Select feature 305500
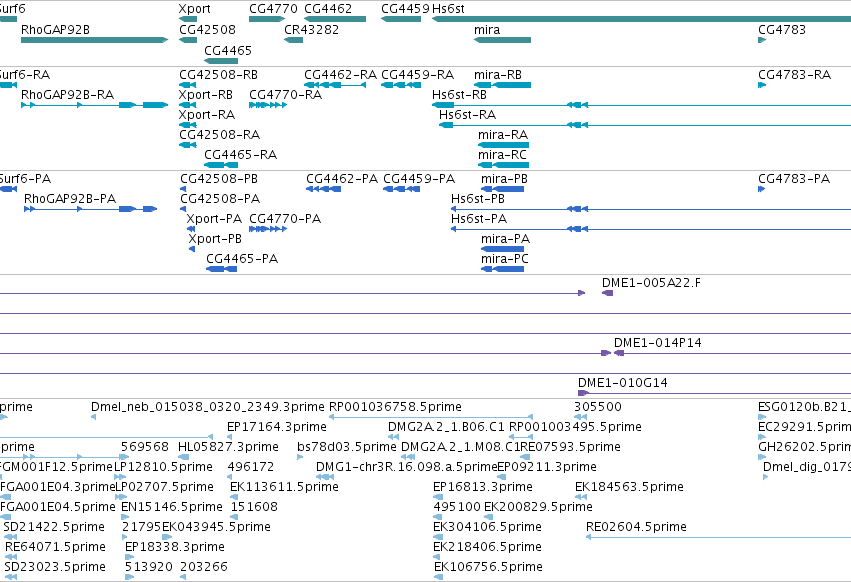The image size is (851, 582). pos(581,417)
